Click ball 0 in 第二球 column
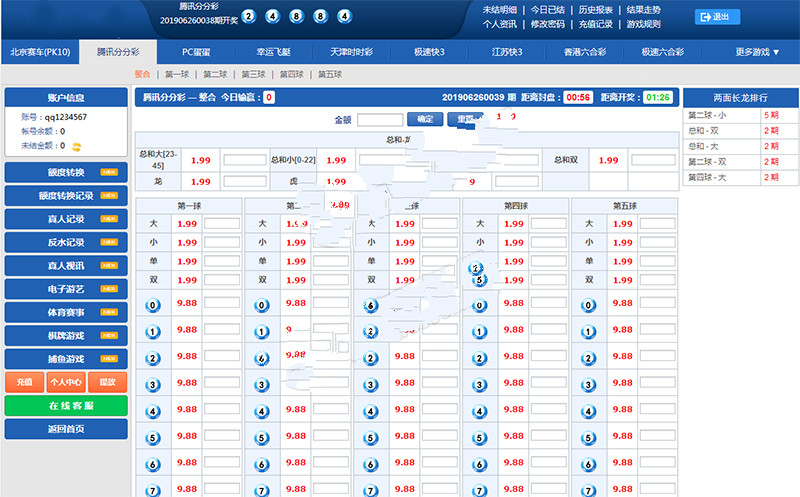 click(261, 305)
